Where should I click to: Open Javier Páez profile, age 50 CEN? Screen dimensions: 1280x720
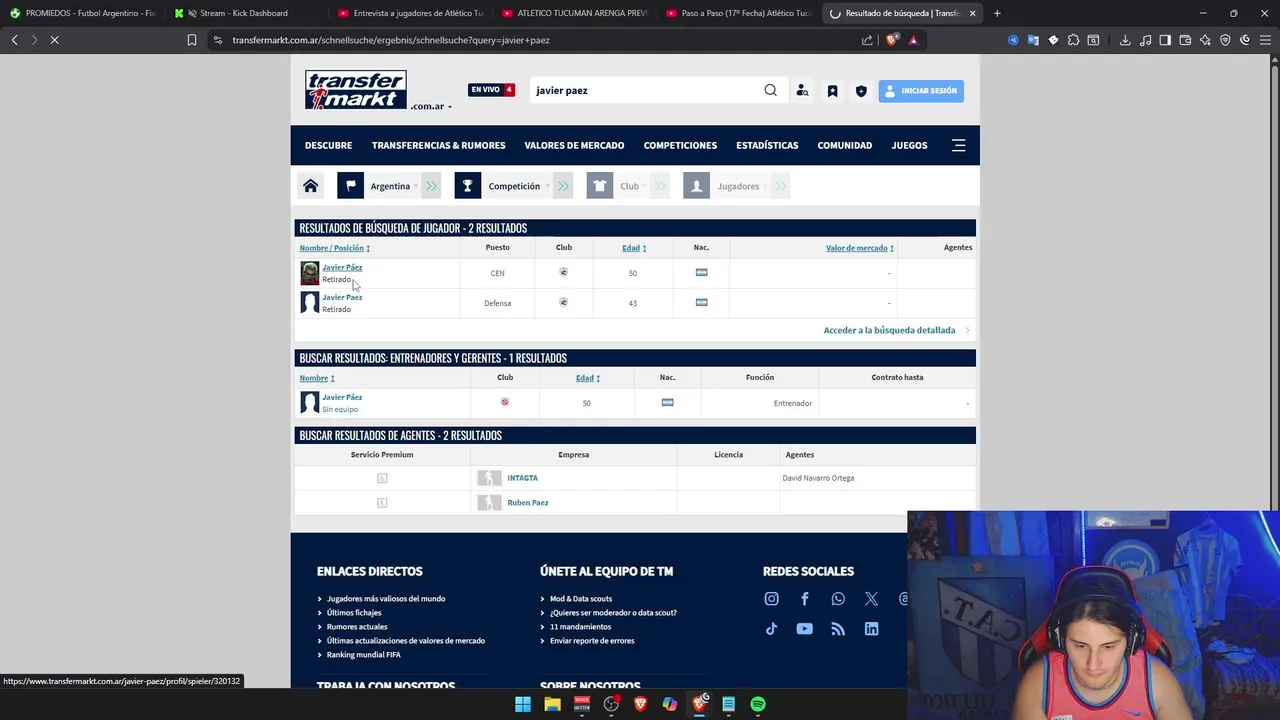pos(342,267)
